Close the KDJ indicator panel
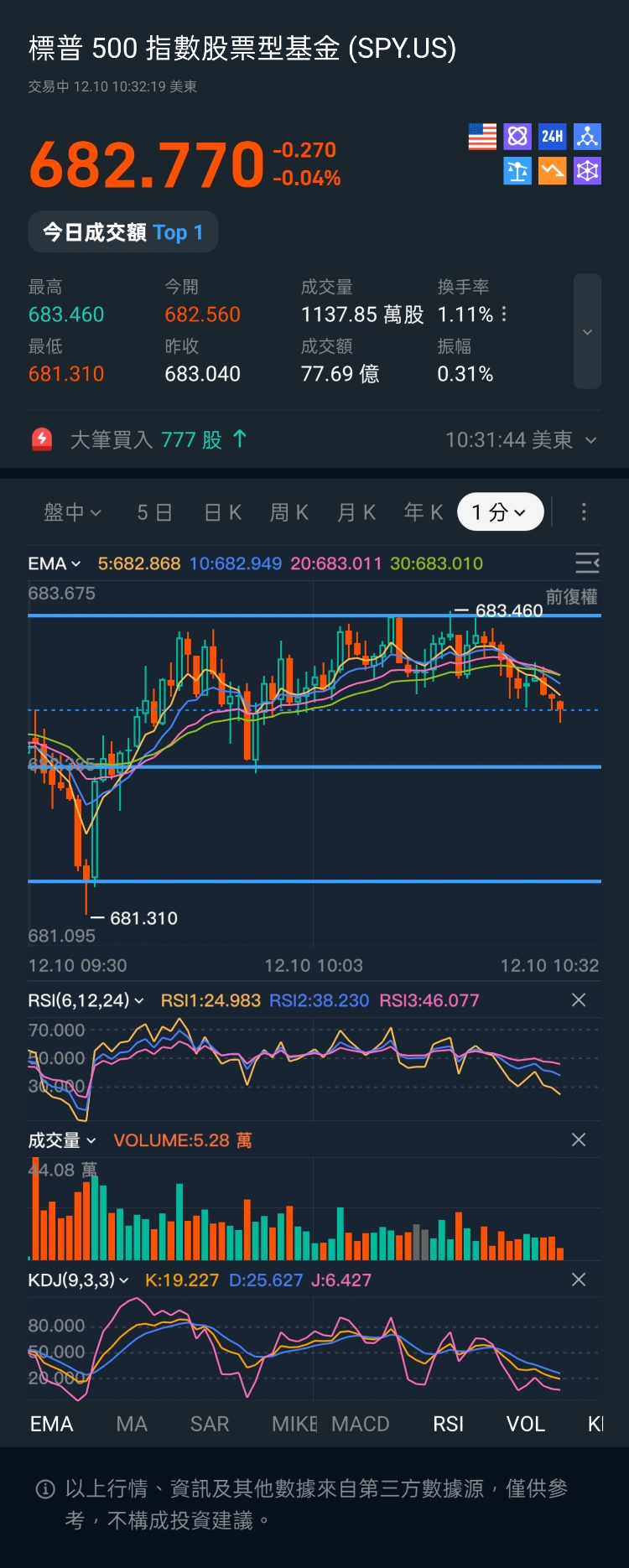This screenshot has width=629, height=1568. pos(579,1280)
